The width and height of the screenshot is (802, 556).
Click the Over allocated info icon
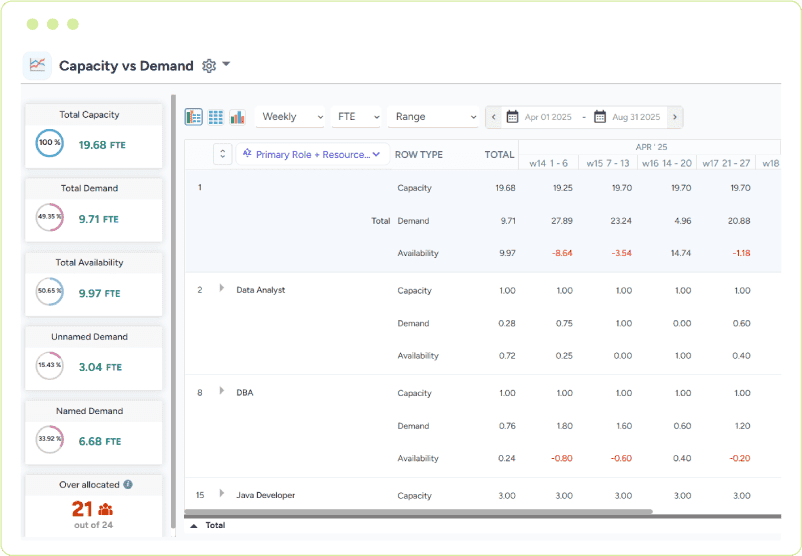(128, 484)
